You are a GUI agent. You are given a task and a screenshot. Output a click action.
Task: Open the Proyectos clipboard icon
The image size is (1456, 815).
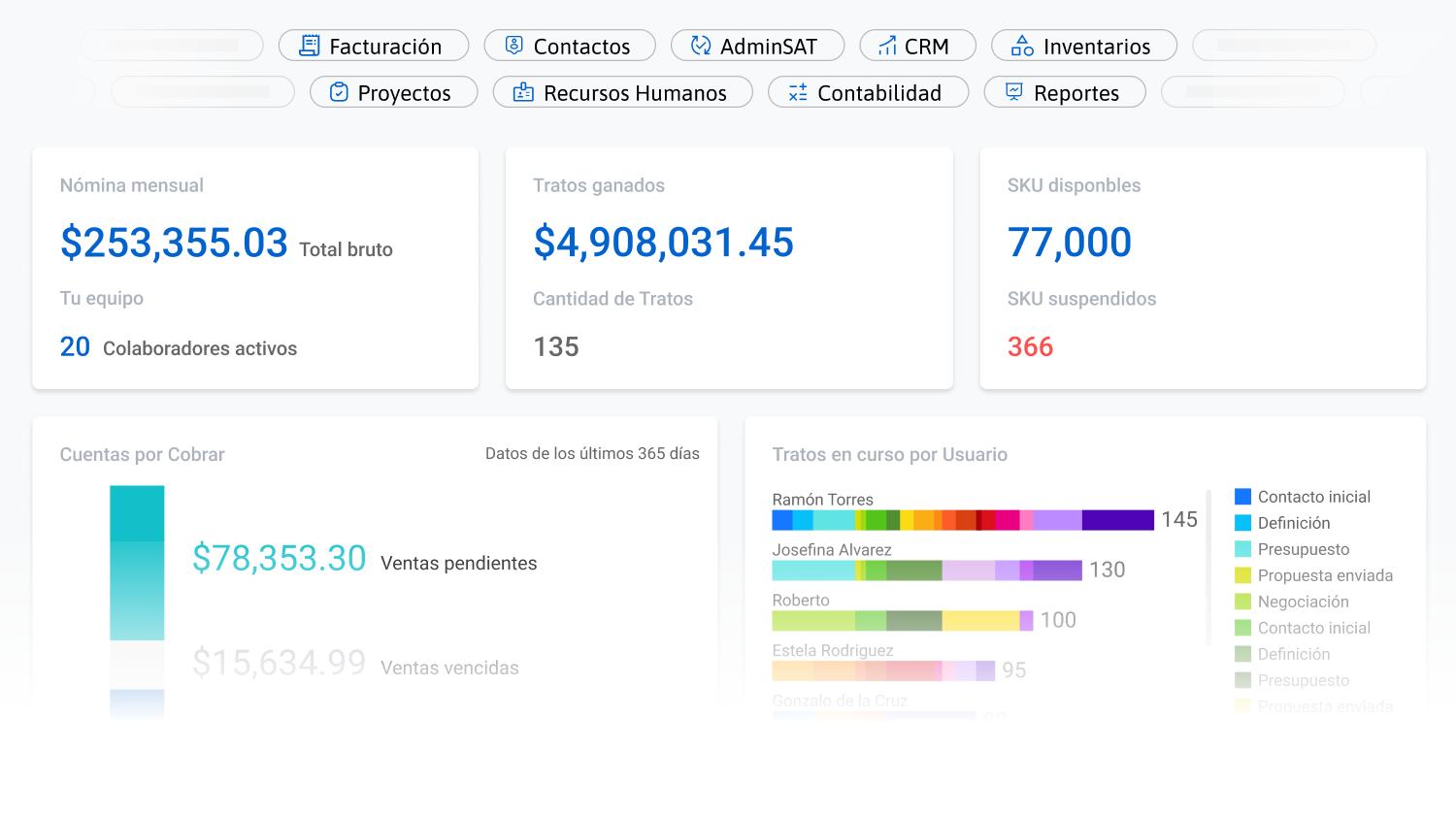tap(339, 92)
